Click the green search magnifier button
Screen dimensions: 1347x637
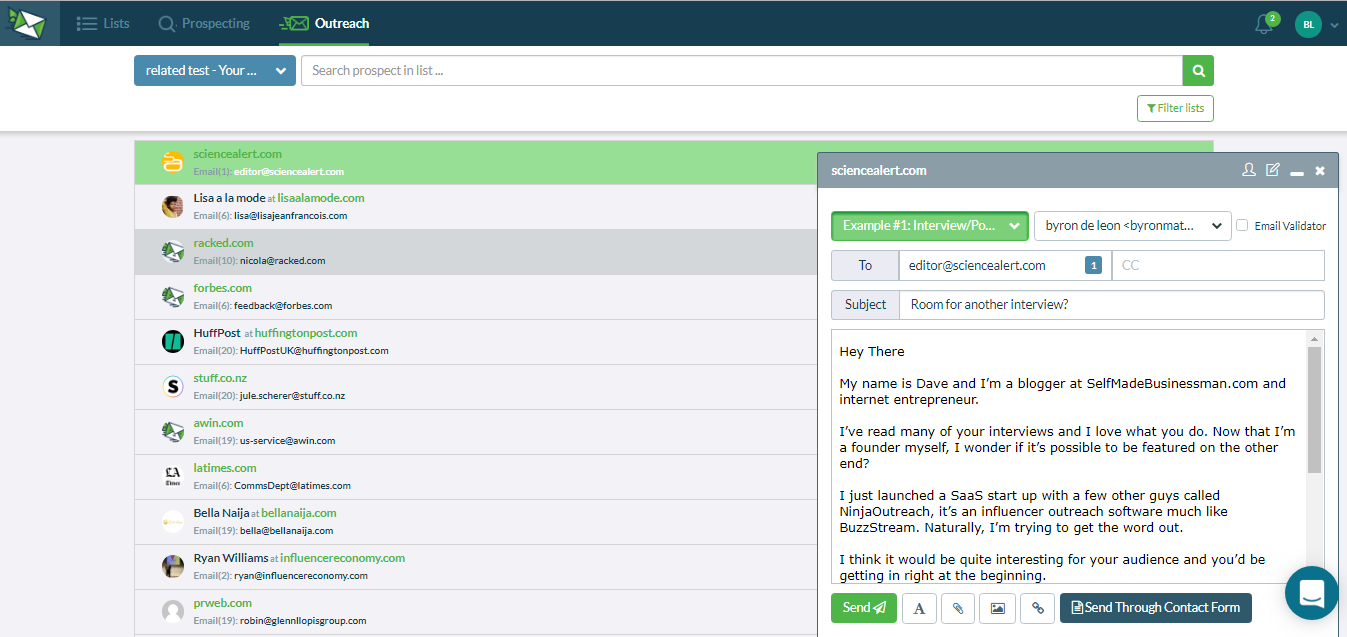[1198, 70]
